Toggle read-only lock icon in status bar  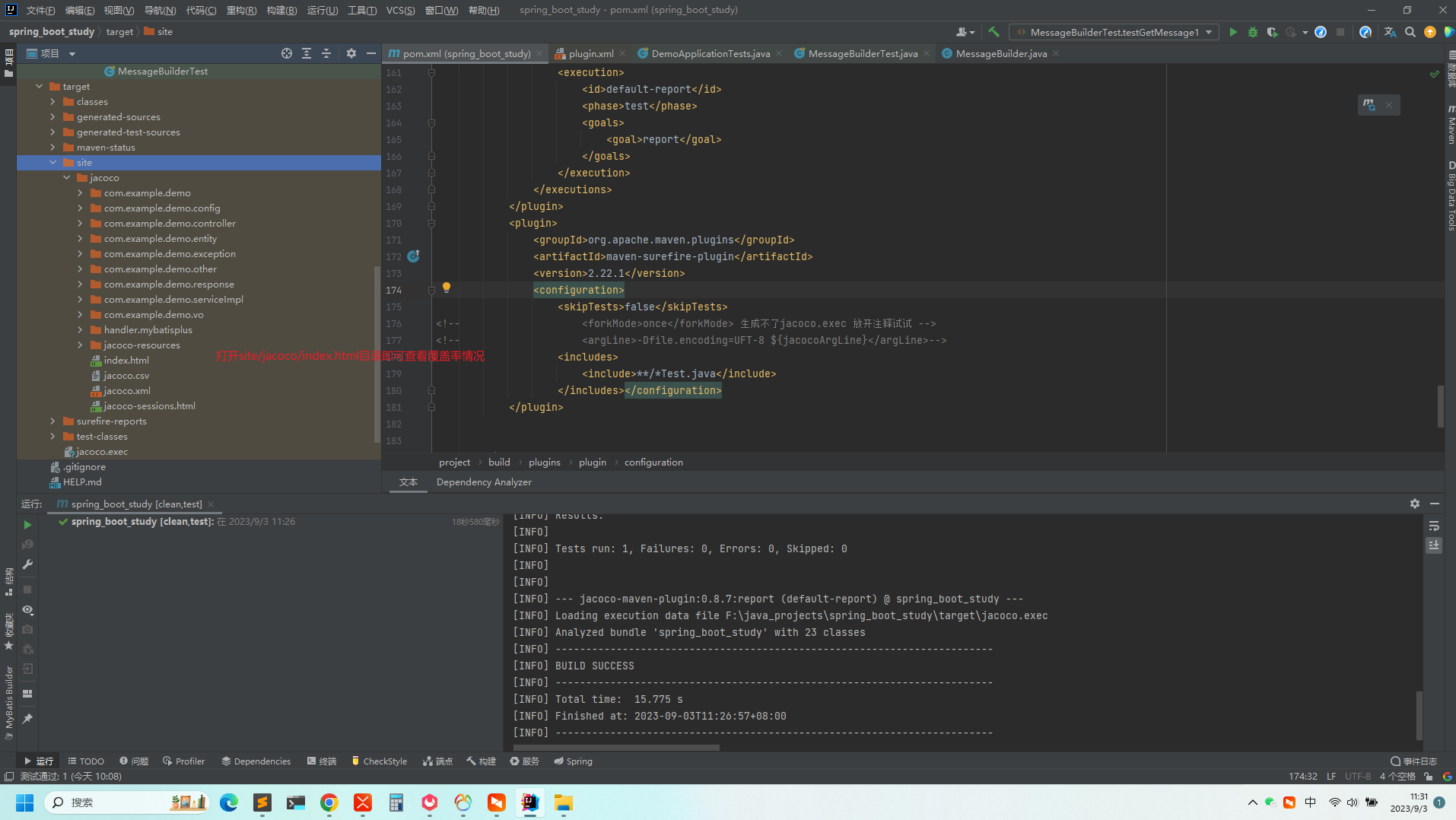point(1429,777)
